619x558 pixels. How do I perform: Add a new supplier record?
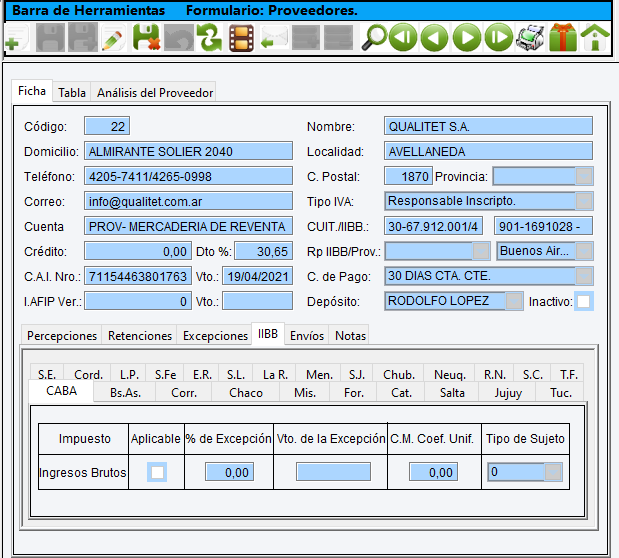point(17,38)
